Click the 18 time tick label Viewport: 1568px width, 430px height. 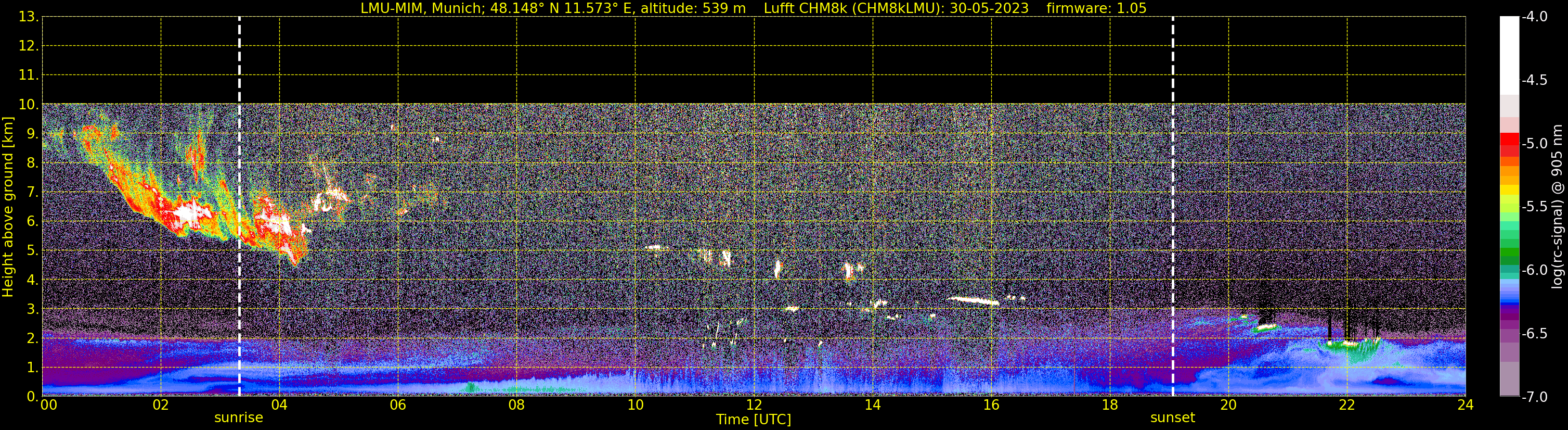pyautogui.click(x=1110, y=405)
